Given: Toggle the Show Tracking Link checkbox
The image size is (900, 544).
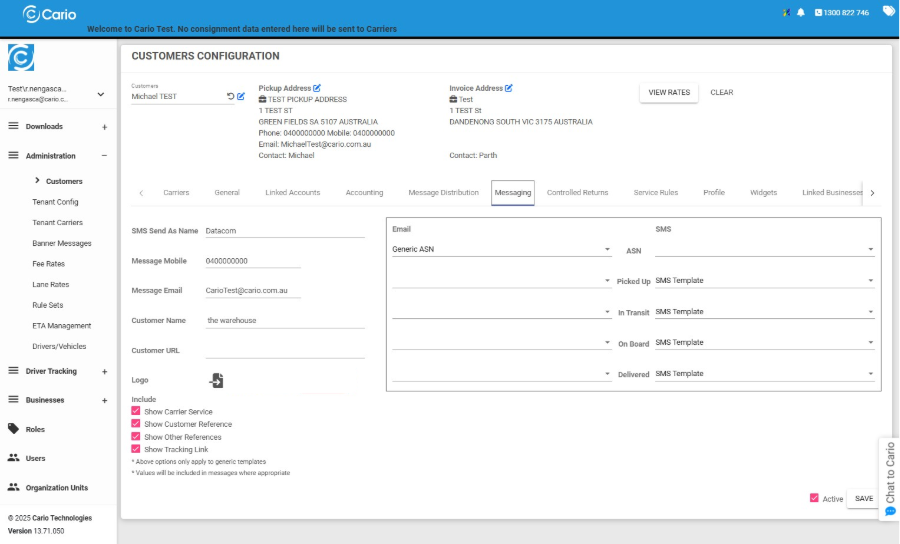Looking at the screenshot, I should click(x=136, y=449).
